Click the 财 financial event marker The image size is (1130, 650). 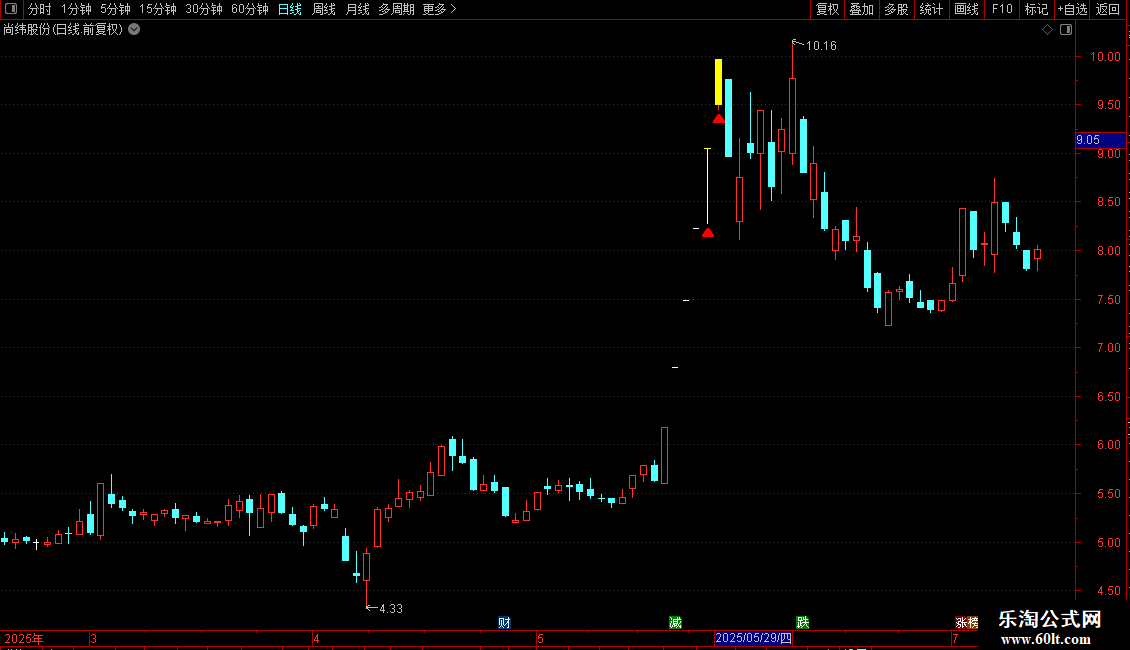[504, 623]
